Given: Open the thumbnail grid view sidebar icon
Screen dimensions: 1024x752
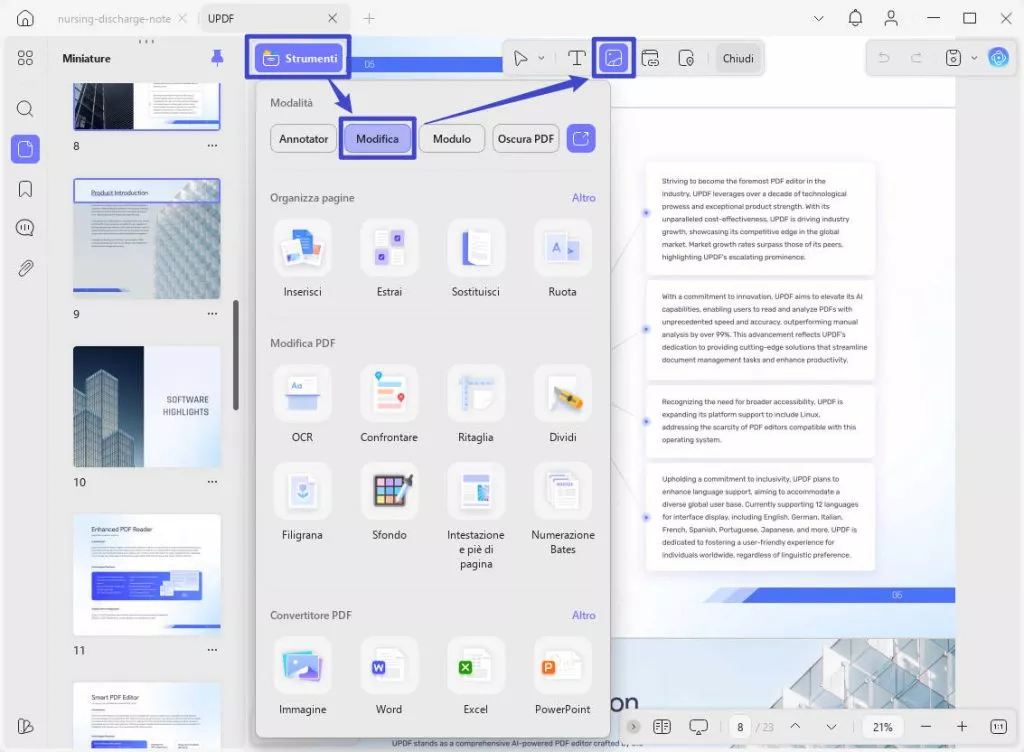Looking at the screenshot, I should (x=25, y=58).
